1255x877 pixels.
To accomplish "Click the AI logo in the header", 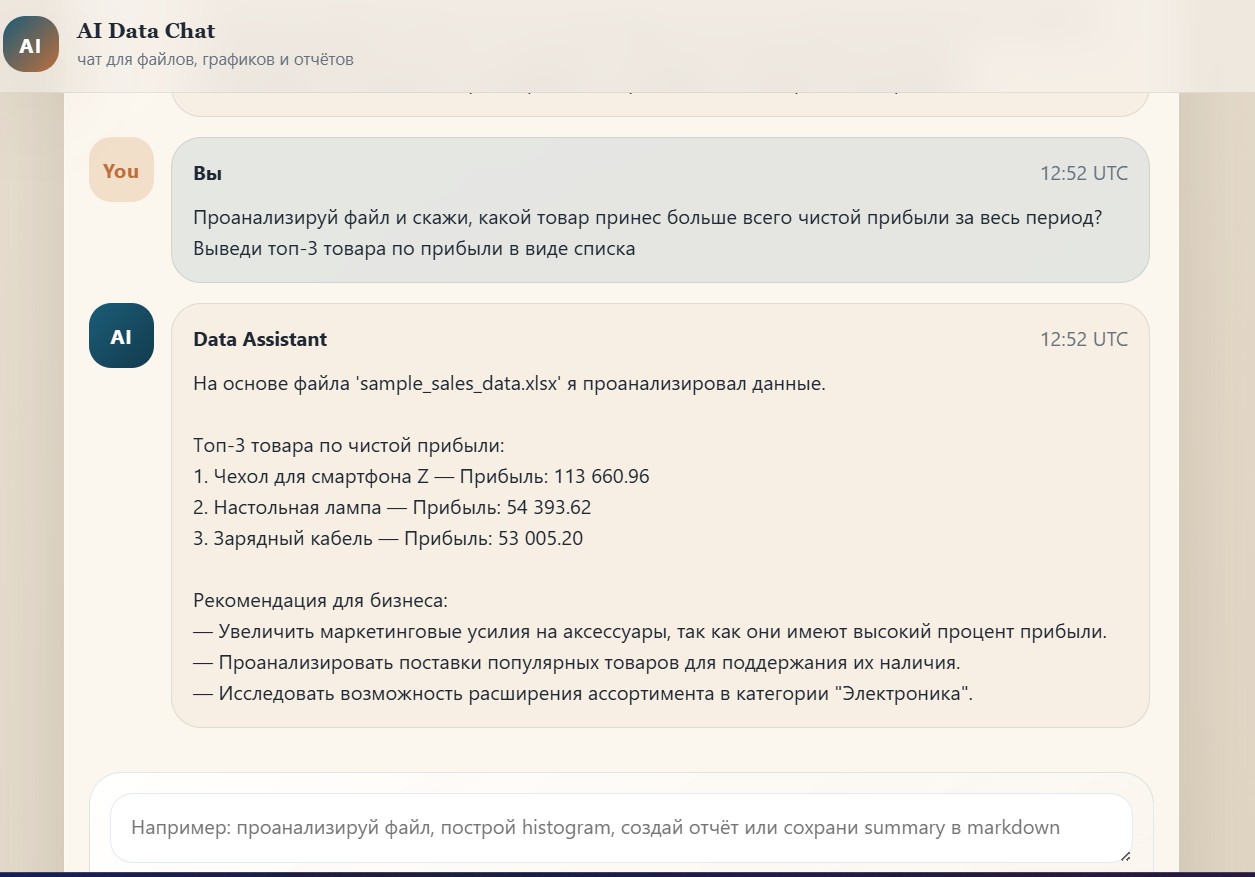I will 31,45.
